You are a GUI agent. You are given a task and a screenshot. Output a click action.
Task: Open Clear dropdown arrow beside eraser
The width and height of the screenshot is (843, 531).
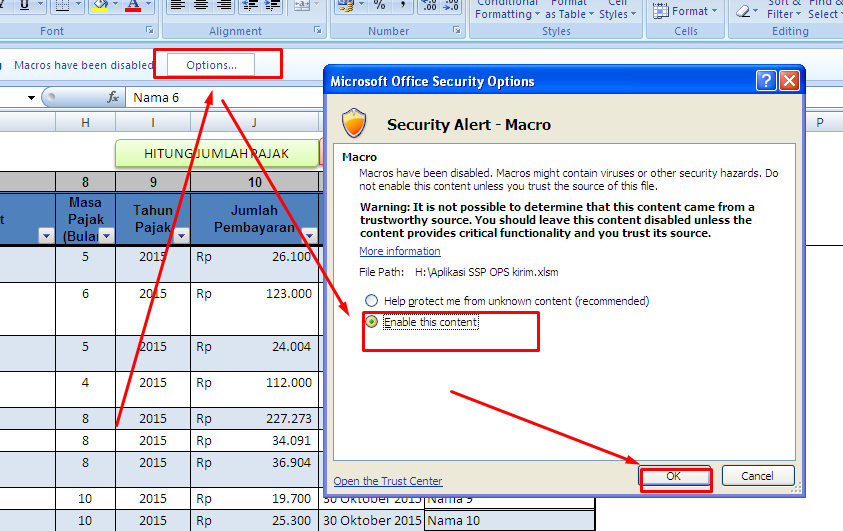click(756, 11)
